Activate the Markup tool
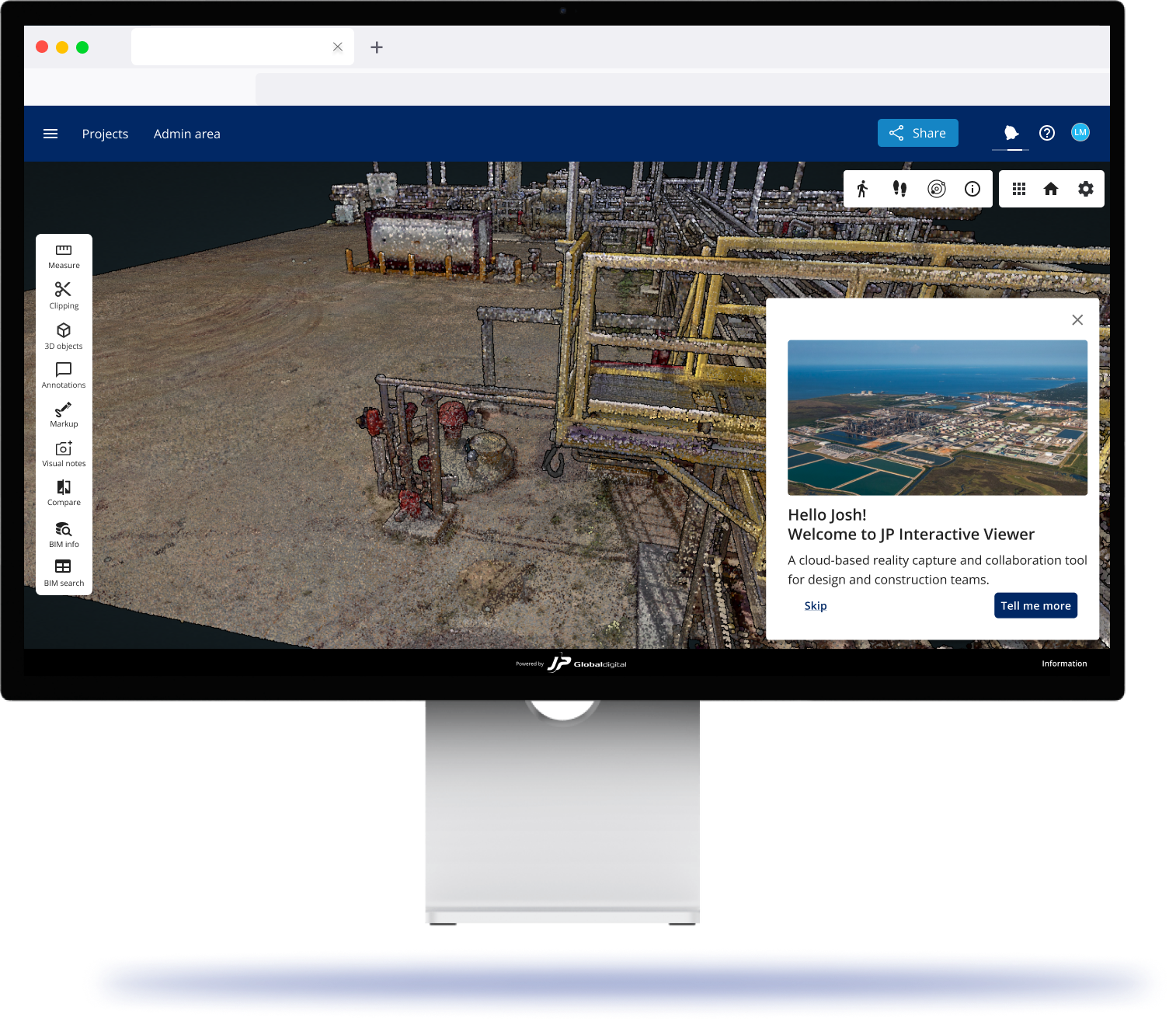1176x1021 pixels. click(x=64, y=415)
